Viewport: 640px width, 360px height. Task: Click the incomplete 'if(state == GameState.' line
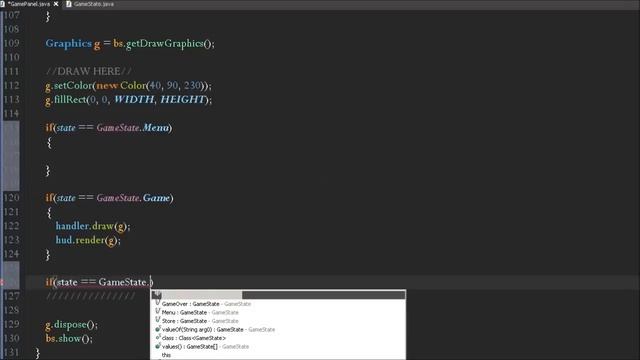(99, 282)
